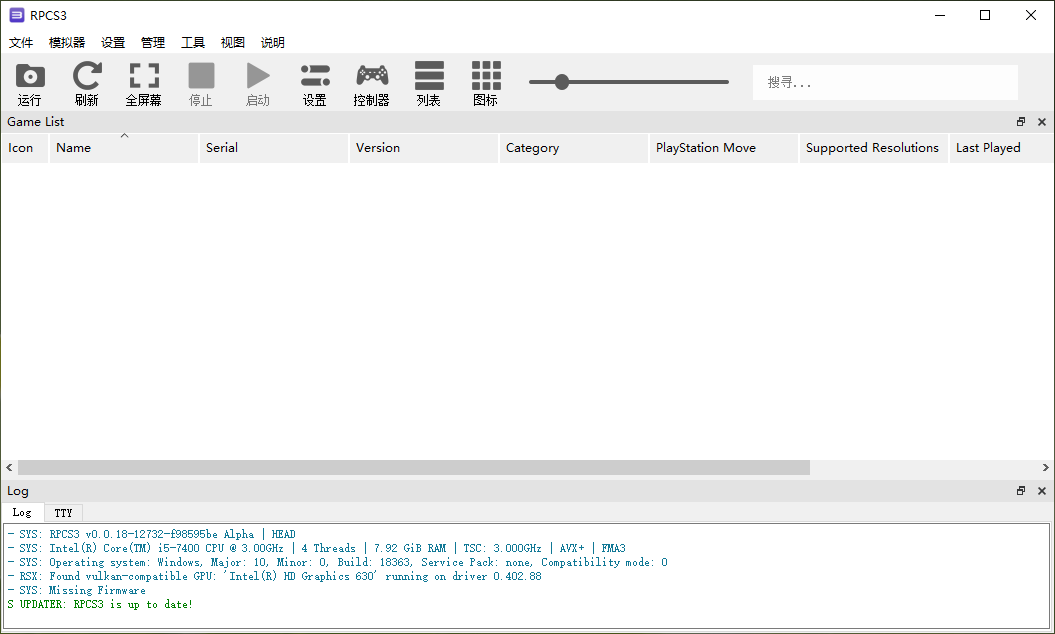Viewport: 1055px width, 634px height.
Task: Click the 运行 (Open) camera icon
Action: [30, 76]
